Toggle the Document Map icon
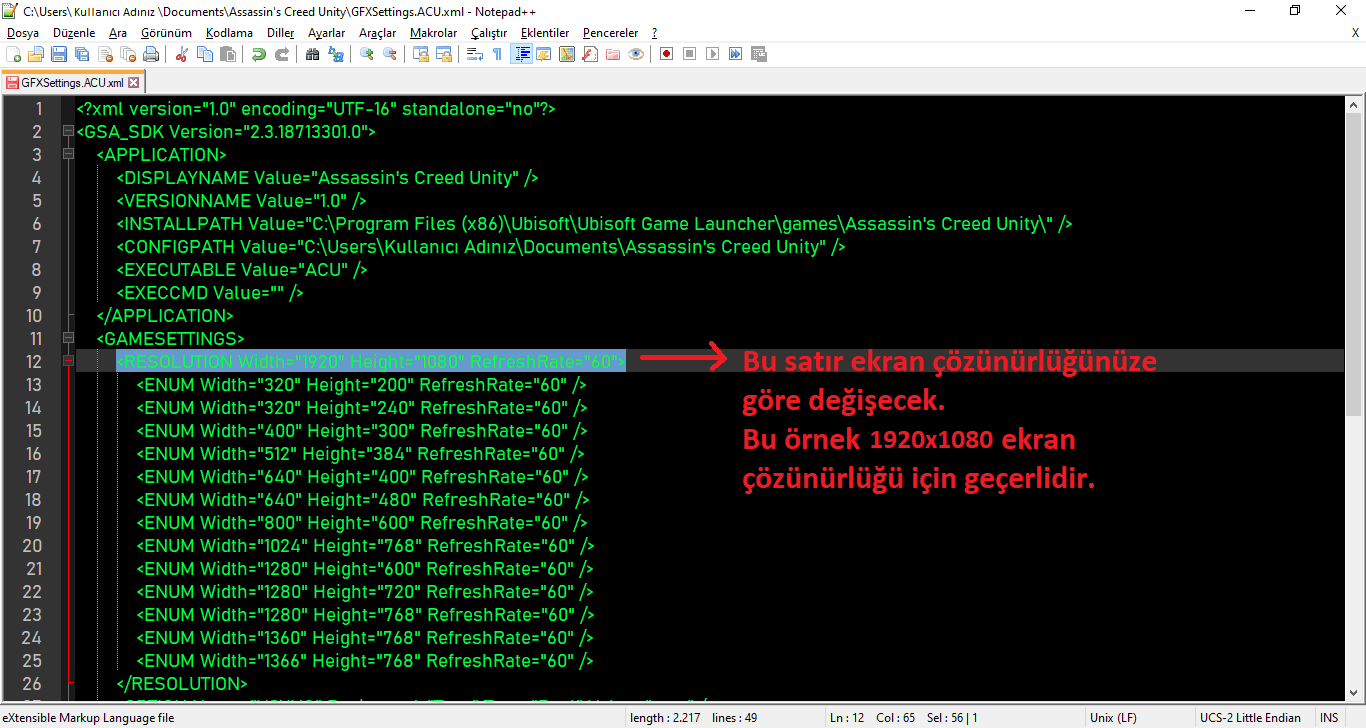 click(x=567, y=54)
